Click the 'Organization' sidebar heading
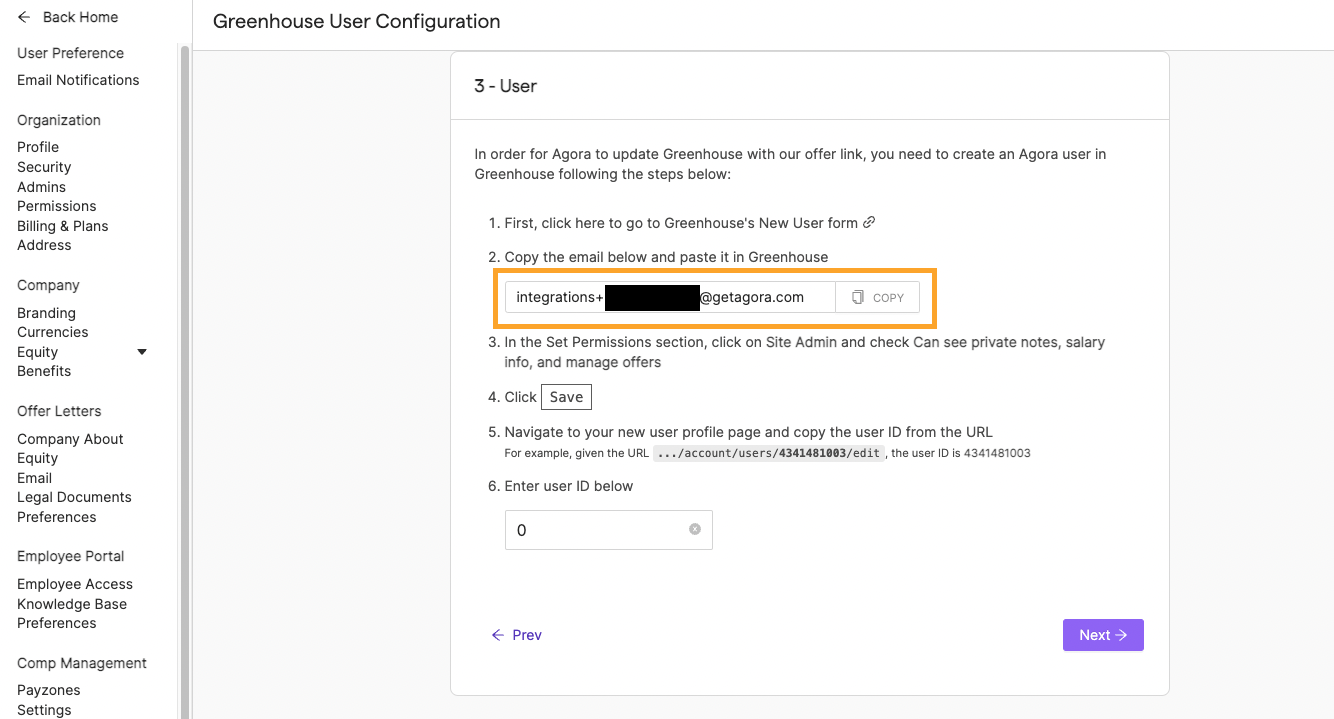The height and width of the screenshot is (719, 1334). (59, 120)
